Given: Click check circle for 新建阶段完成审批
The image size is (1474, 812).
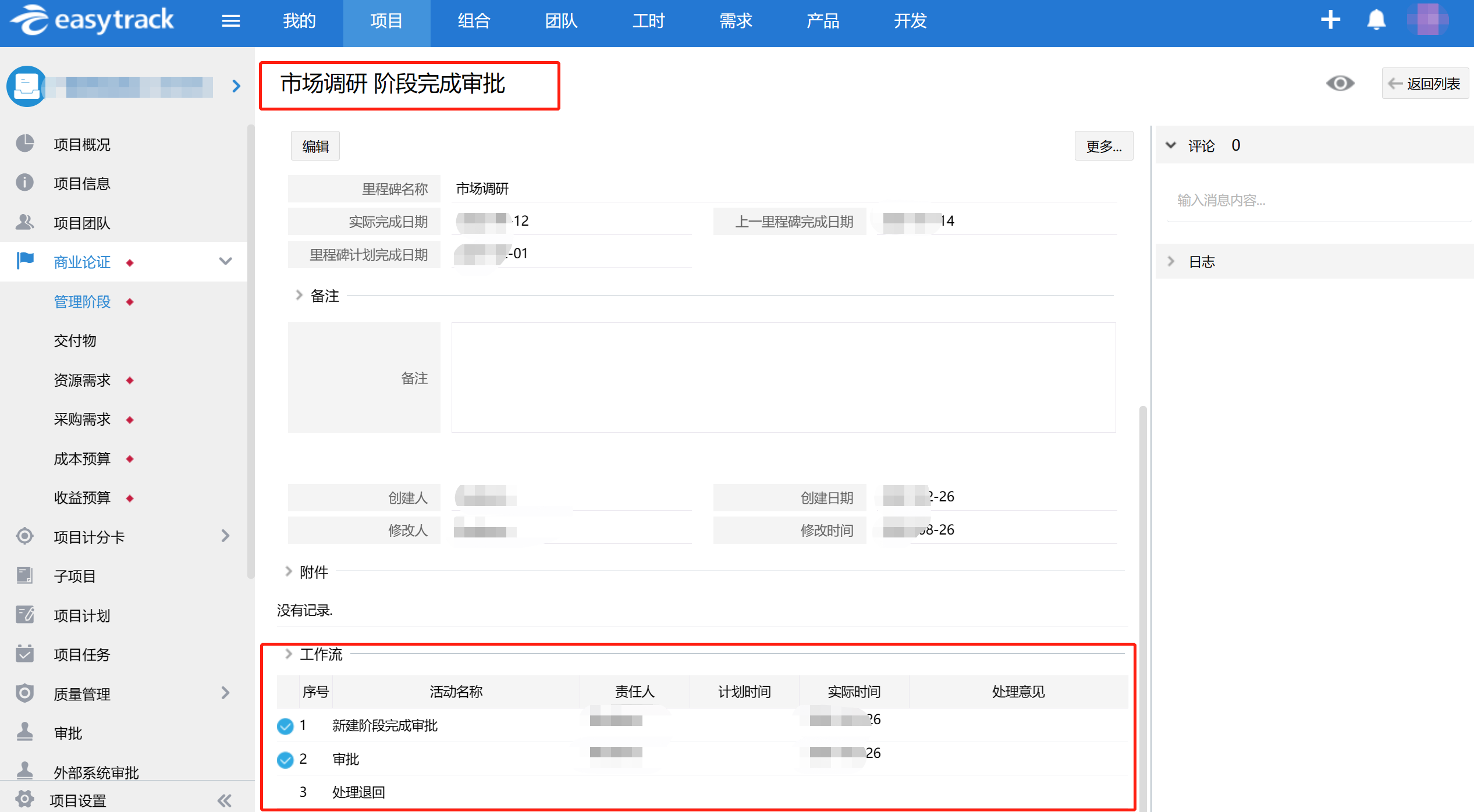Looking at the screenshot, I should click(x=285, y=726).
